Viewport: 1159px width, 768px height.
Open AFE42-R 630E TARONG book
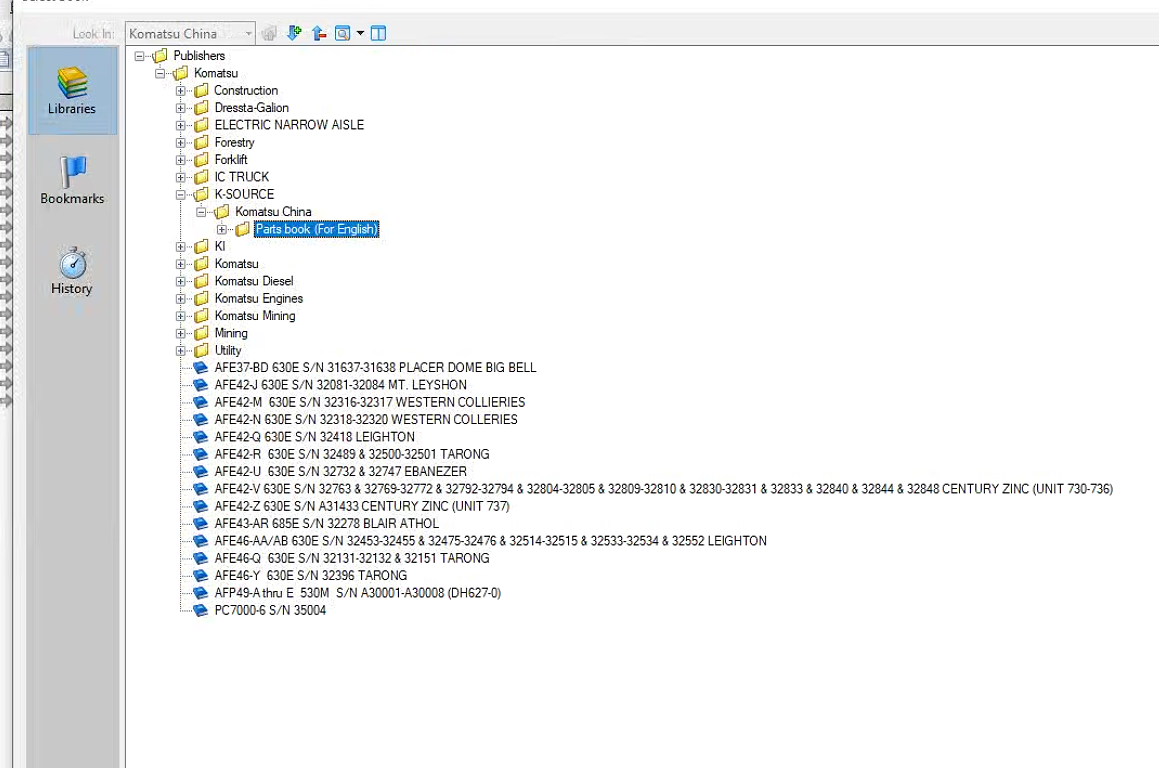(x=352, y=455)
